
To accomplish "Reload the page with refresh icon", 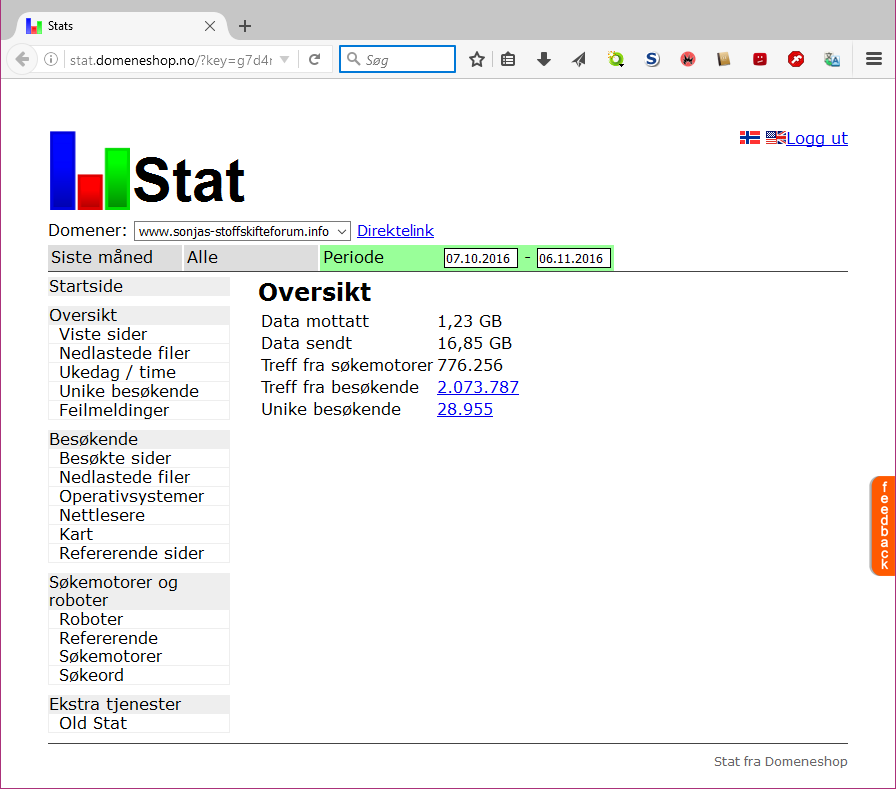I will (x=314, y=59).
